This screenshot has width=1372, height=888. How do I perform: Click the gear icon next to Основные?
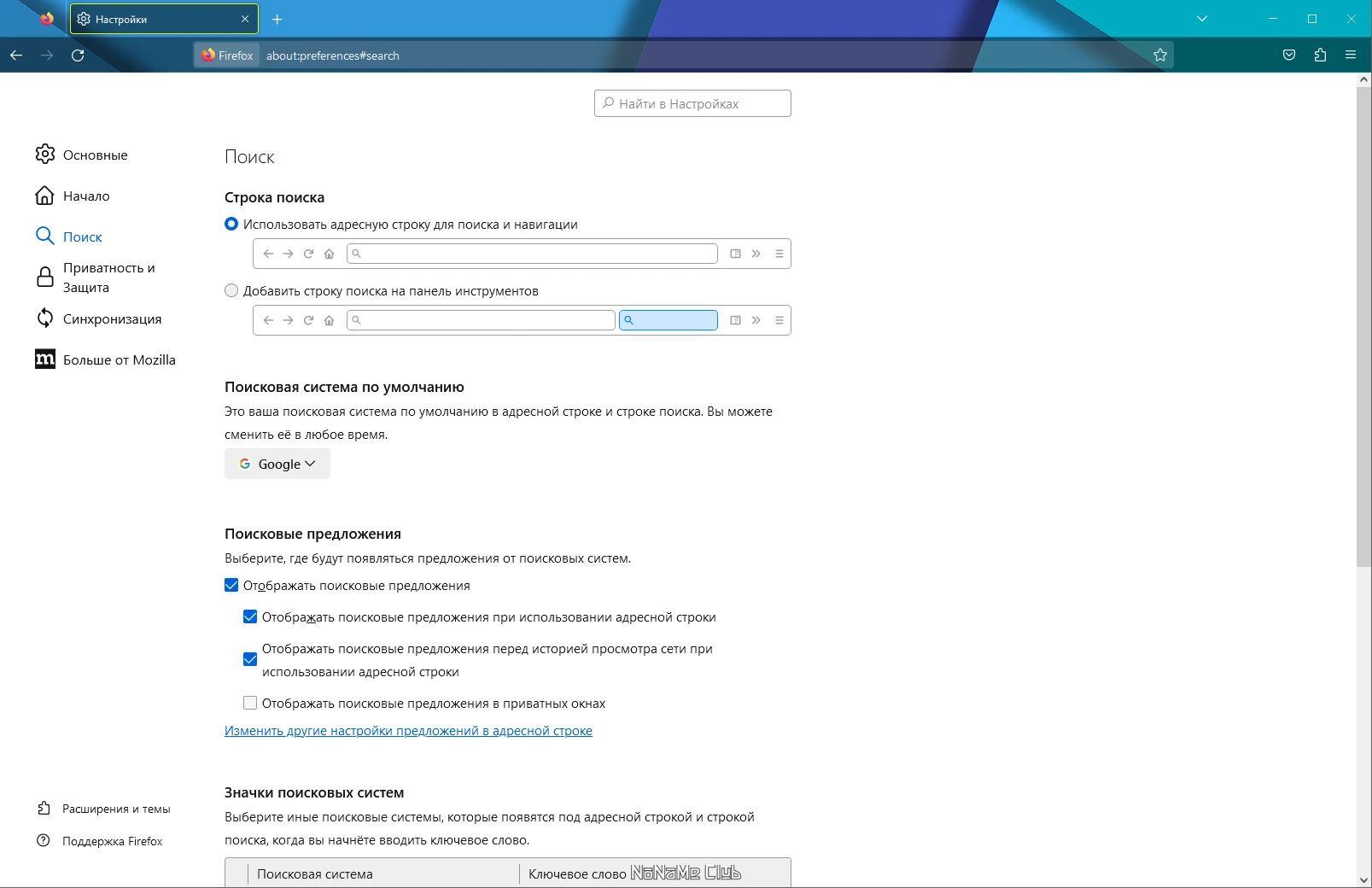[x=45, y=155]
